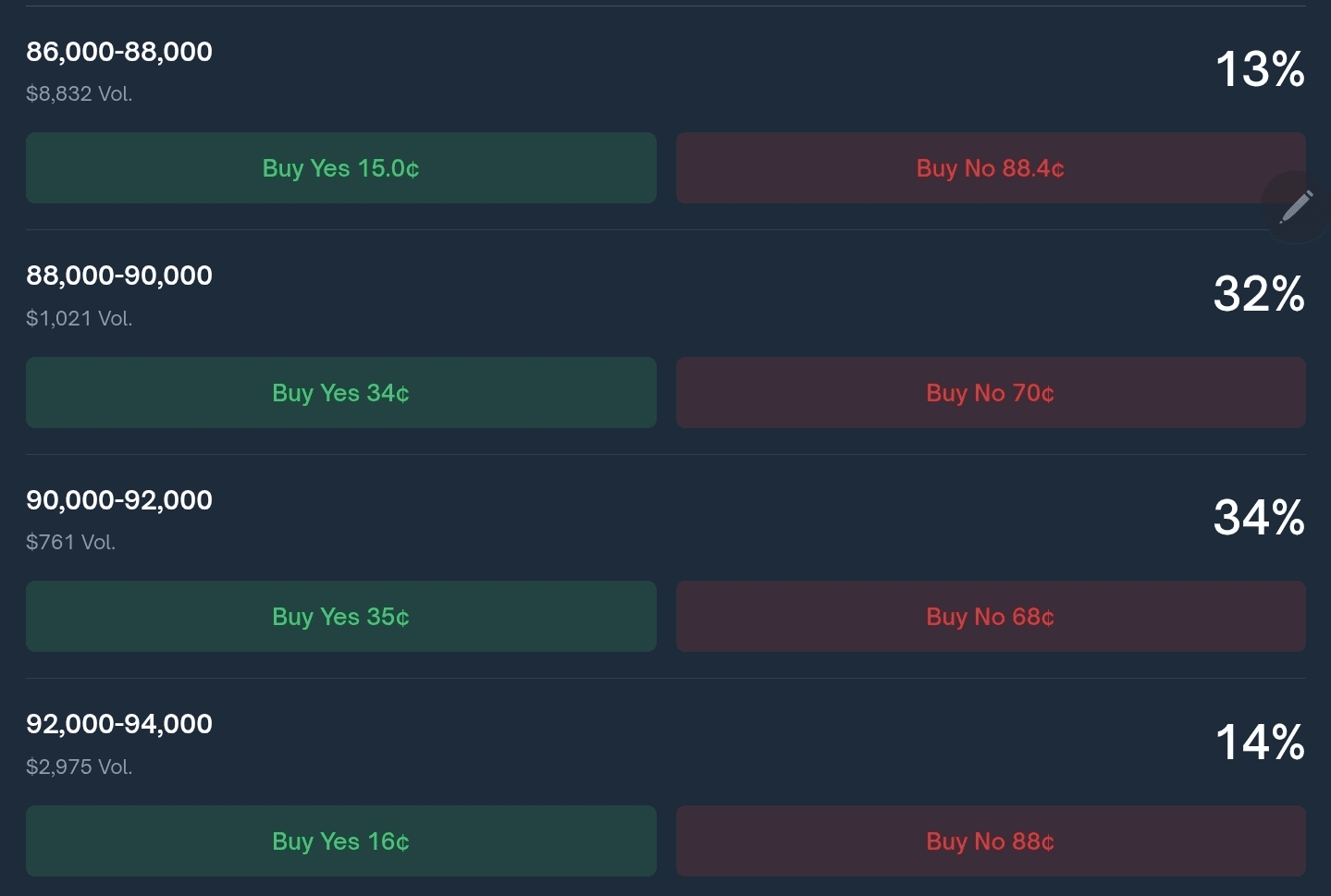The height and width of the screenshot is (896, 1331).
Task: Click the 34% probability value
Action: click(1259, 518)
